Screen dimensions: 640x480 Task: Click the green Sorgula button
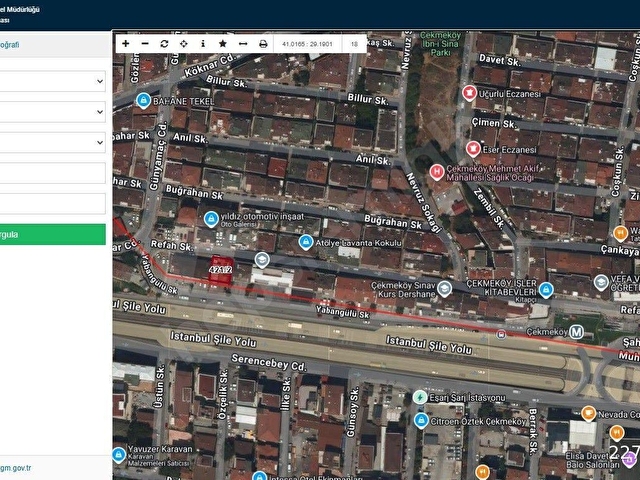click(53, 234)
